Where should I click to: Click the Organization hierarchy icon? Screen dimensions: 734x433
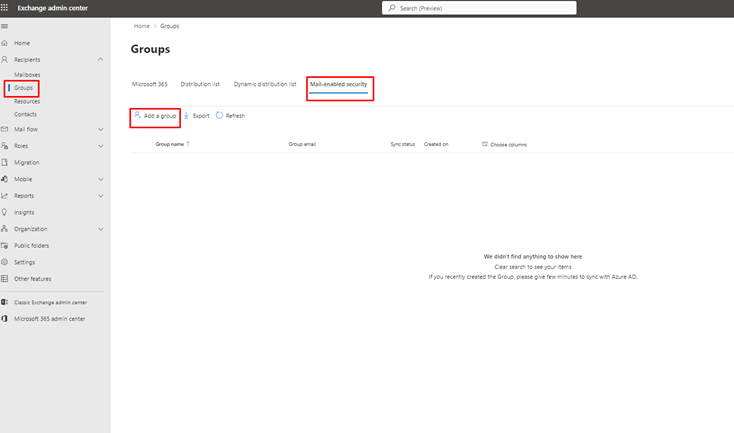5,229
